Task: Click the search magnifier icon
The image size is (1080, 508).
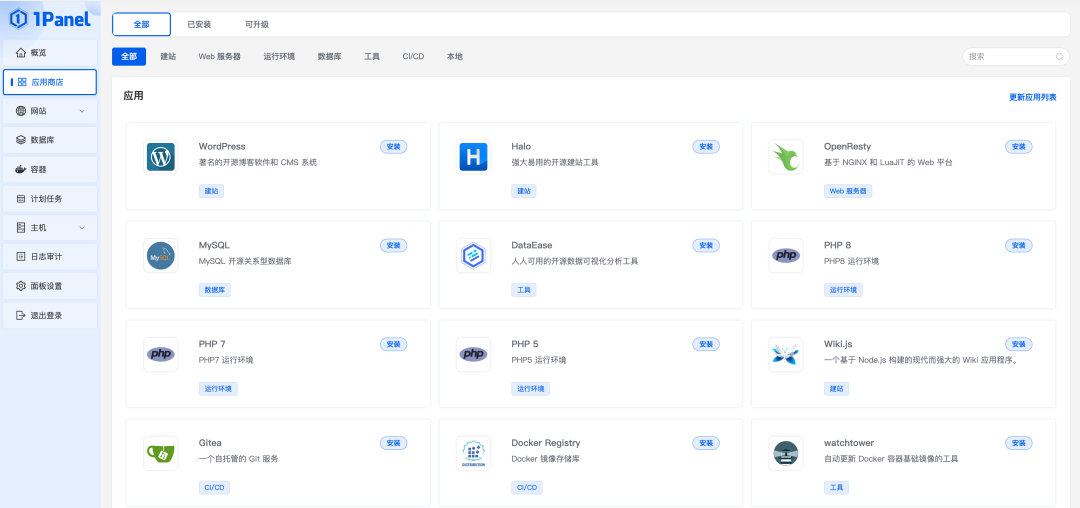Action: click(x=1059, y=56)
